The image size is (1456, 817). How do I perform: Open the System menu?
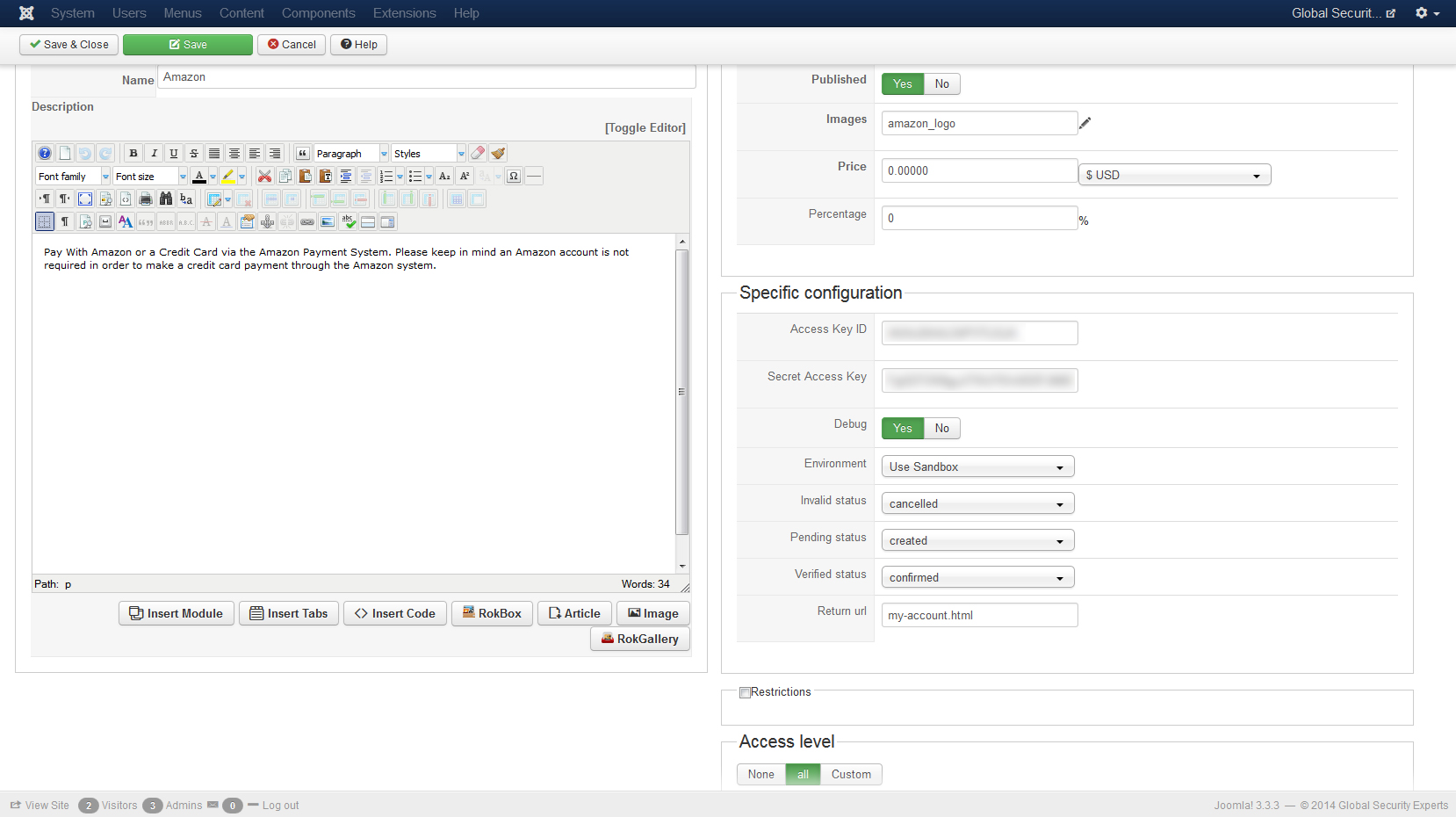click(73, 13)
